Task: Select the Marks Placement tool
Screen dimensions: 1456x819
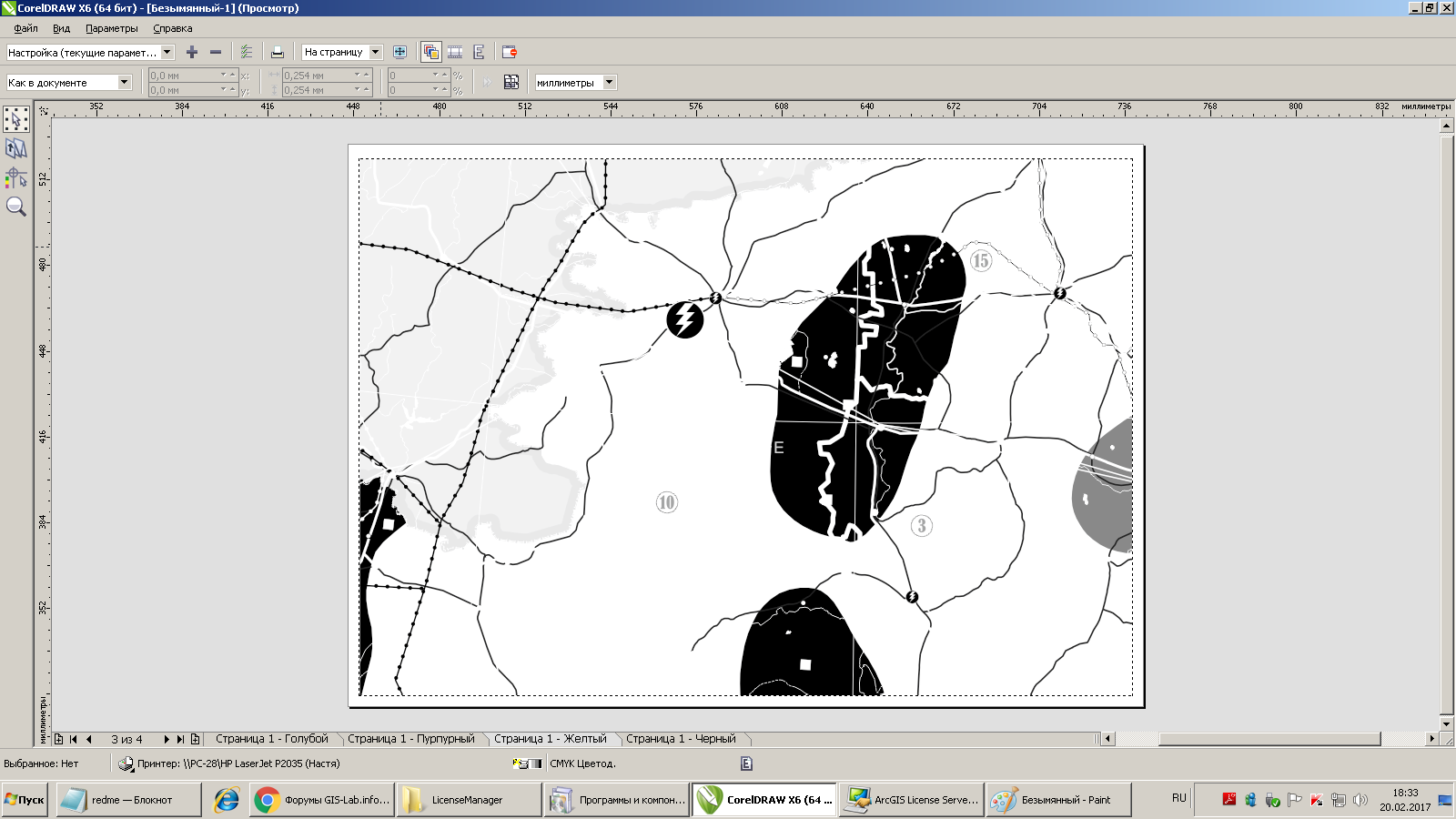Action: [x=16, y=177]
